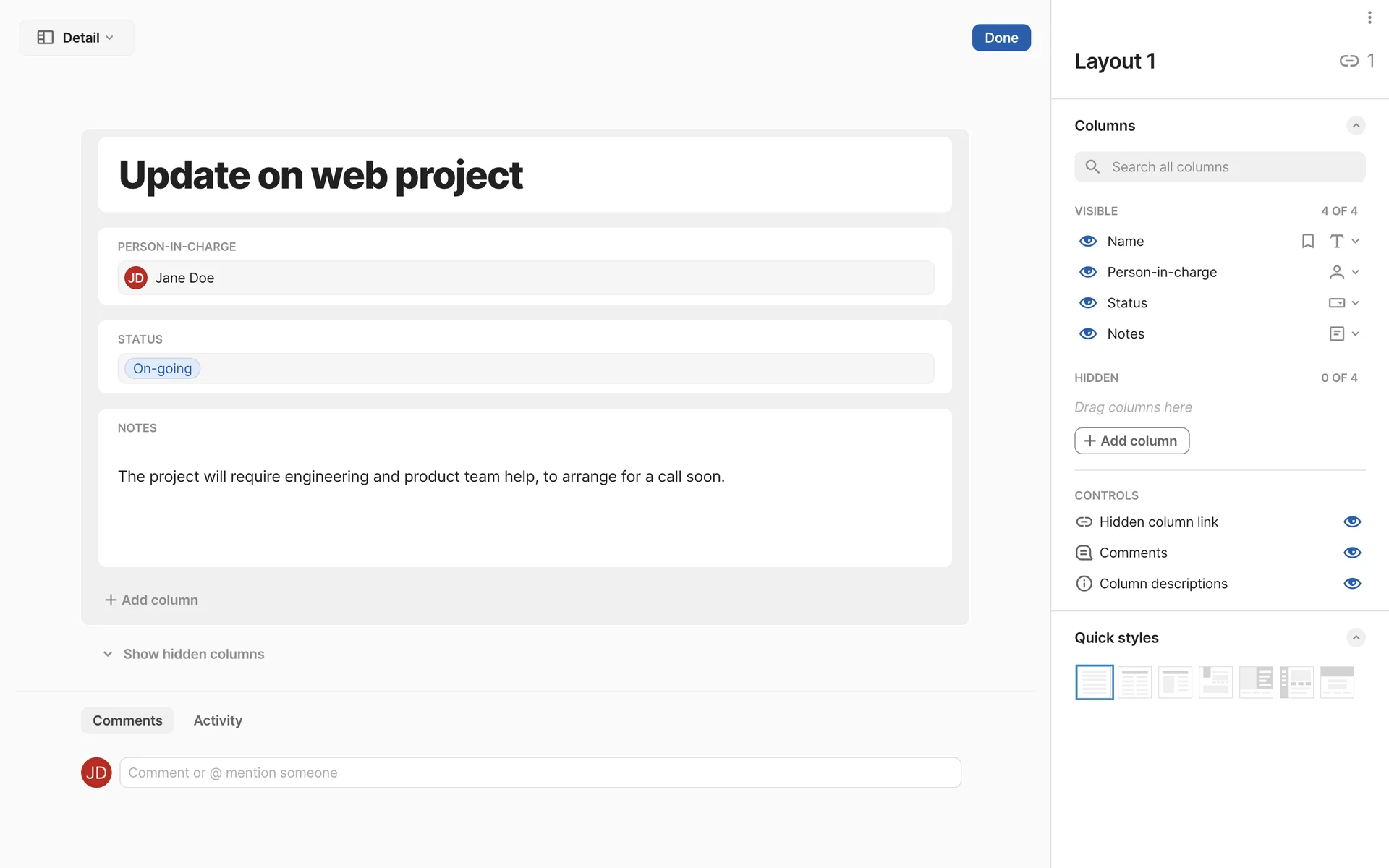The width and height of the screenshot is (1389, 868).
Task: Toggle Hidden column link visibility
Action: point(1351,522)
